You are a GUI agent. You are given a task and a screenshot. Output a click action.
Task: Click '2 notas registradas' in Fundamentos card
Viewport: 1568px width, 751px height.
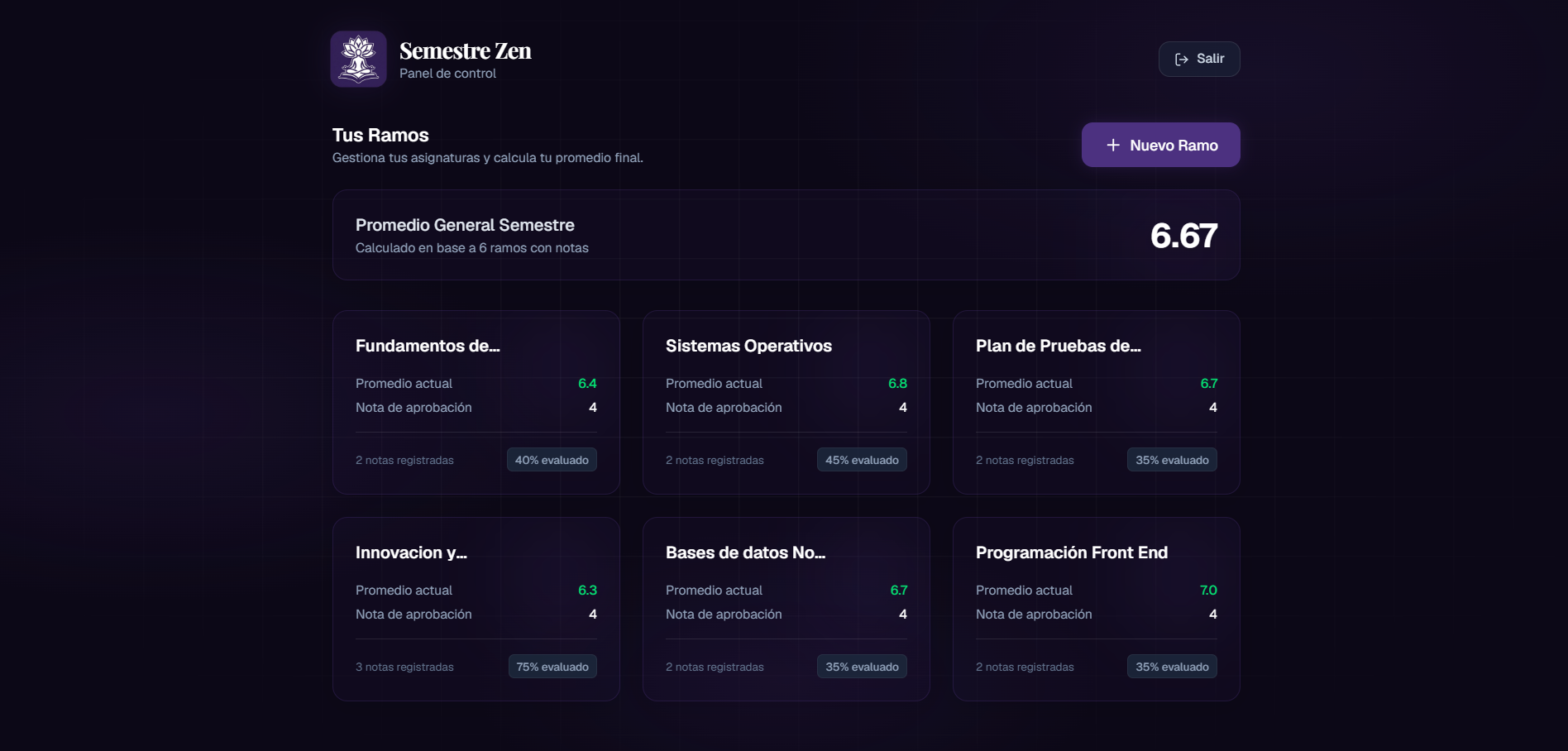(x=404, y=461)
